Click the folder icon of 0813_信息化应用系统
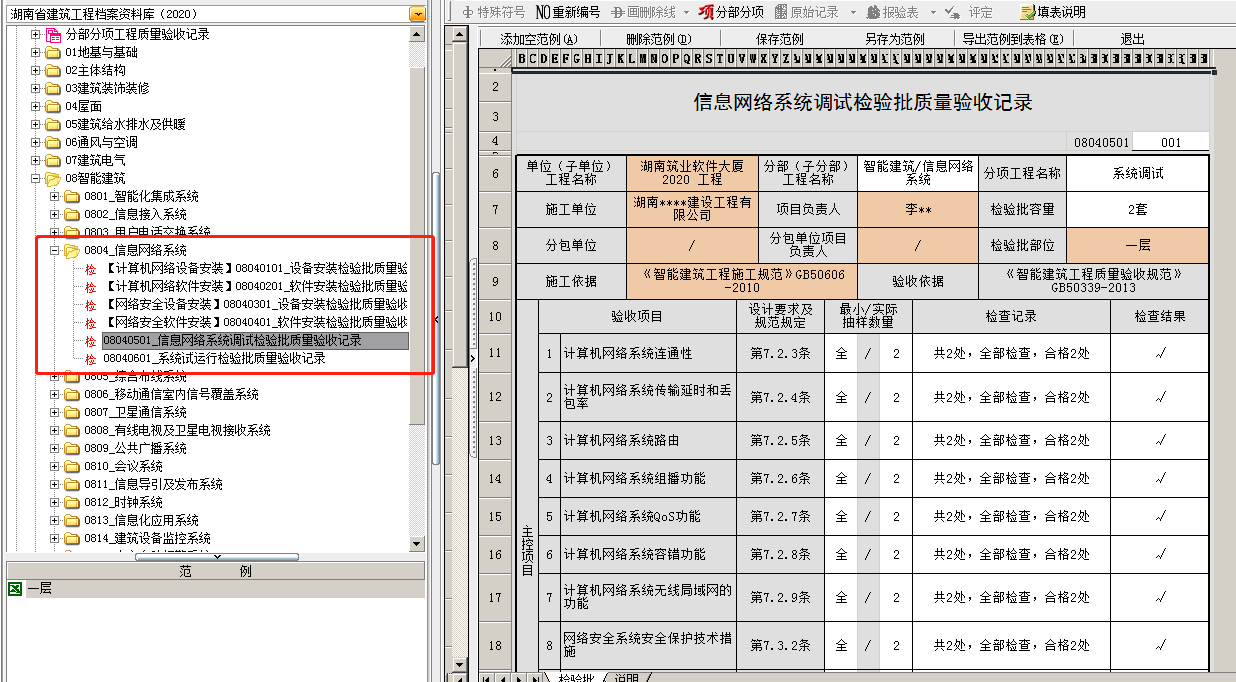The image size is (1236, 682). point(72,520)
